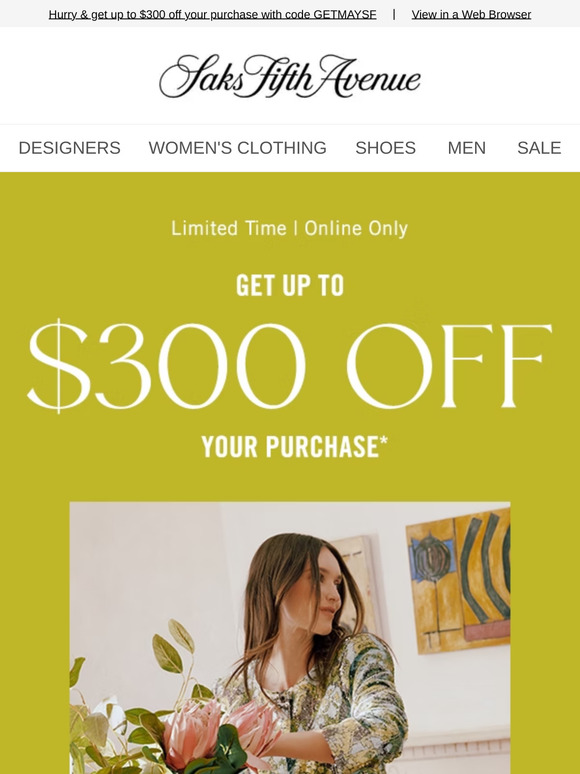This screenshot has height=774, width=580.
Task: Go to the Designers section
Action: coord(70,148)
